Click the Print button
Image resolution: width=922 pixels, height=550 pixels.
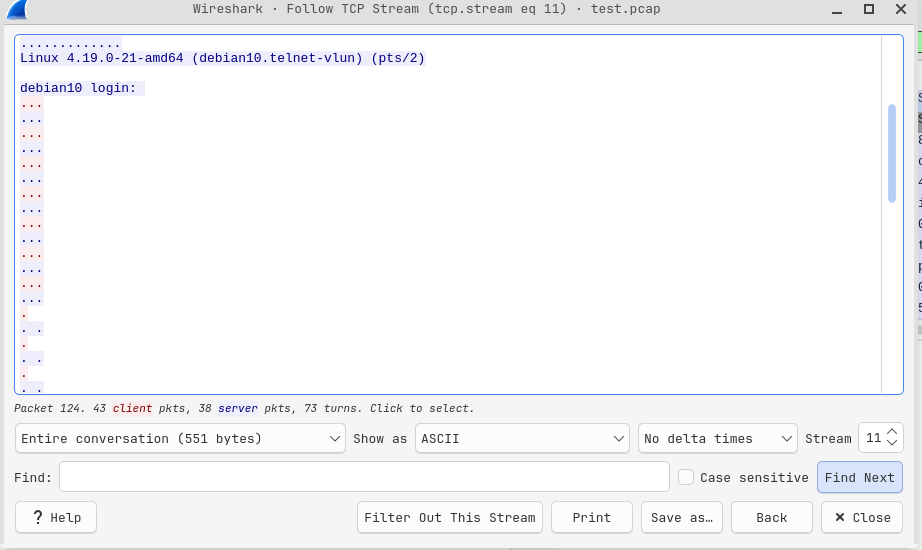pyautogui.click(x=592, y=518)
